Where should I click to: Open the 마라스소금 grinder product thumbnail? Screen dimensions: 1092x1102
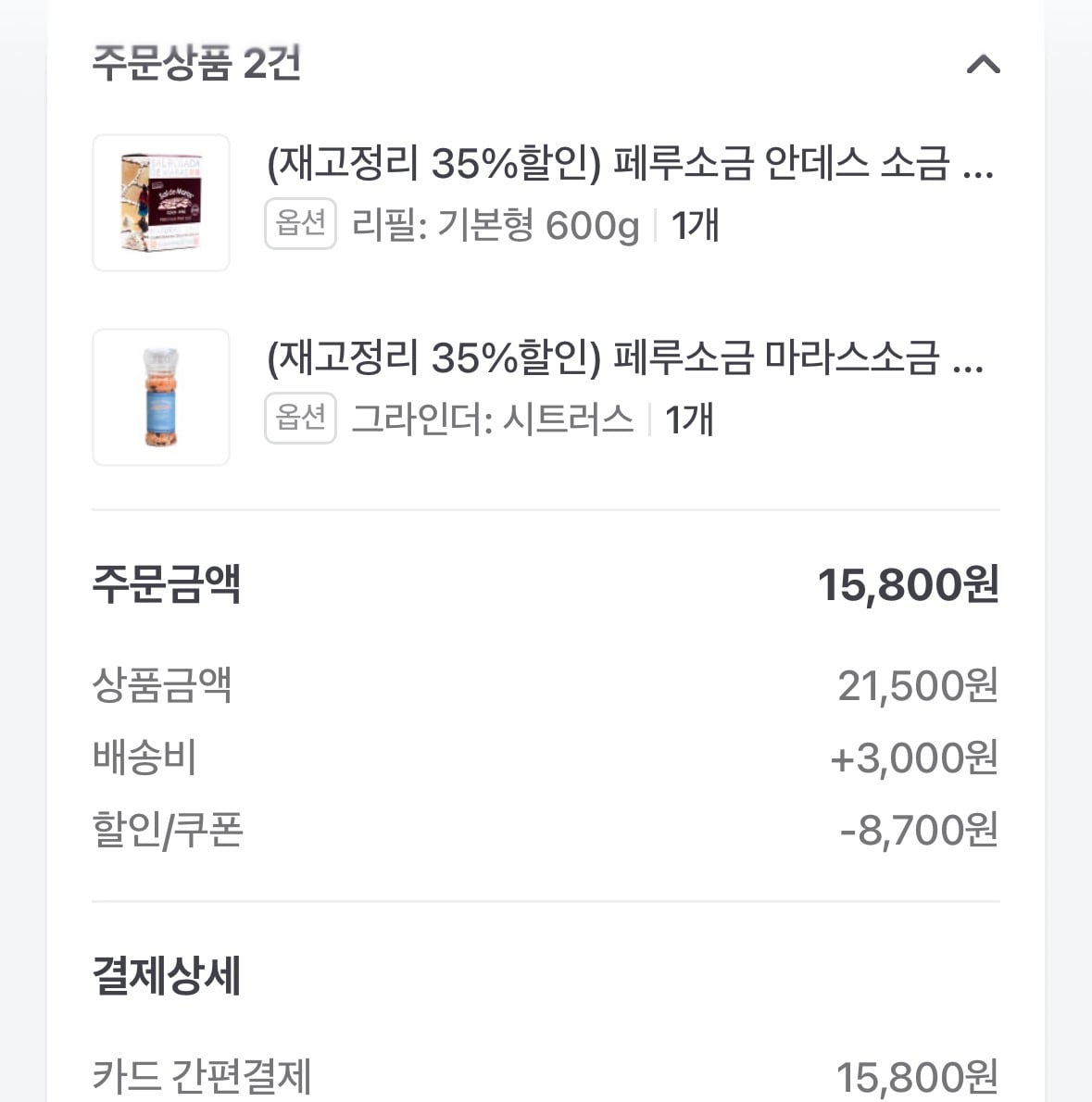[x=161, y=397]
